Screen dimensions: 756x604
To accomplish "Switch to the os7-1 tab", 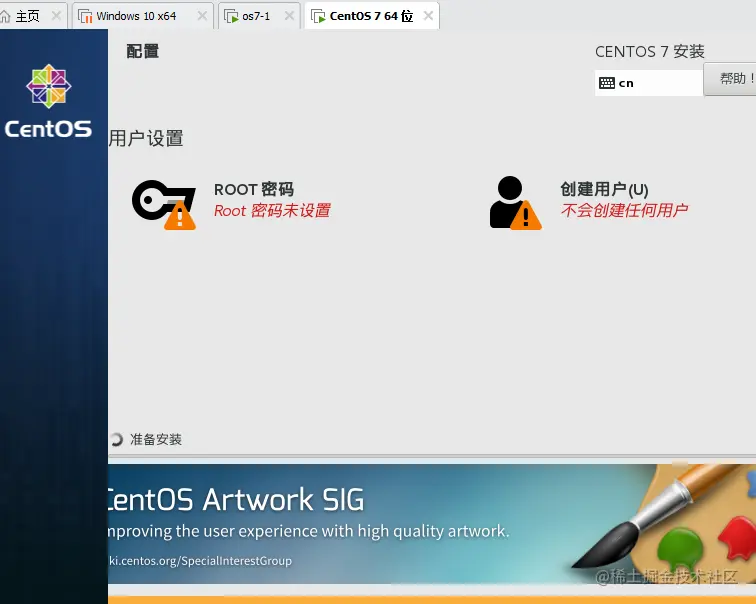I will point(259,16).
